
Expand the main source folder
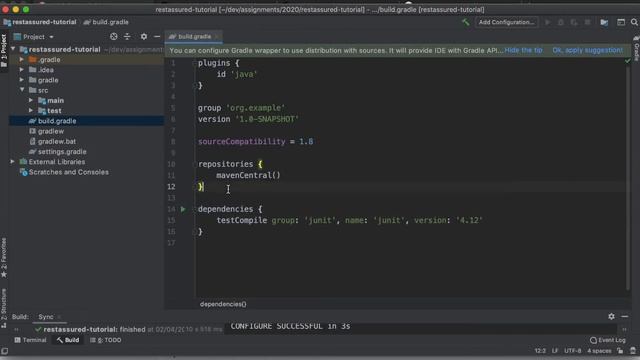[31, 100]
